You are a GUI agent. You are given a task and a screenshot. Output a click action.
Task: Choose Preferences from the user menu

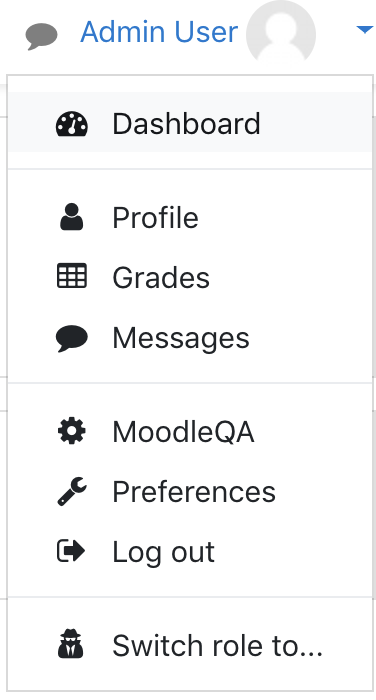point(190,491)
